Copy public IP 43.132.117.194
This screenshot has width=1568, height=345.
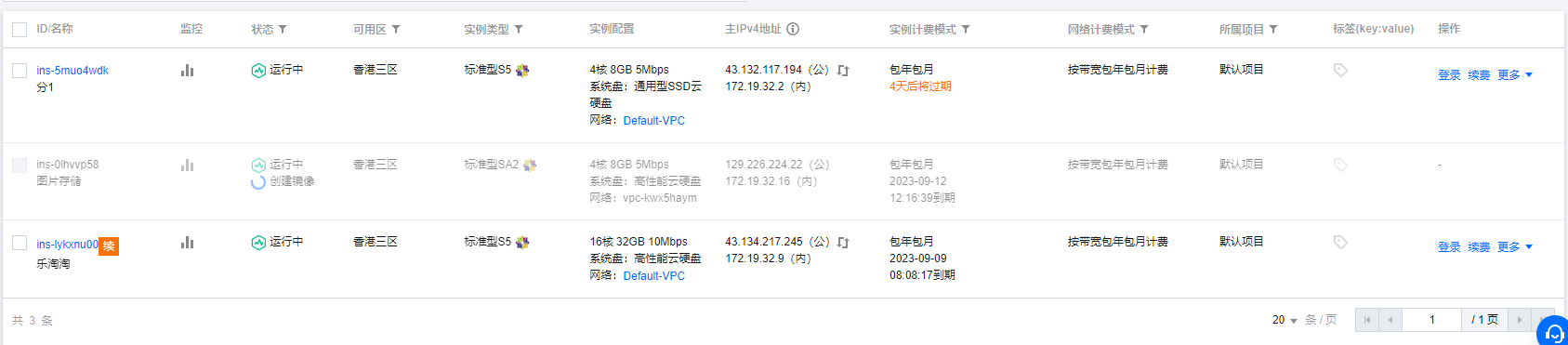[x=843, y=71]
